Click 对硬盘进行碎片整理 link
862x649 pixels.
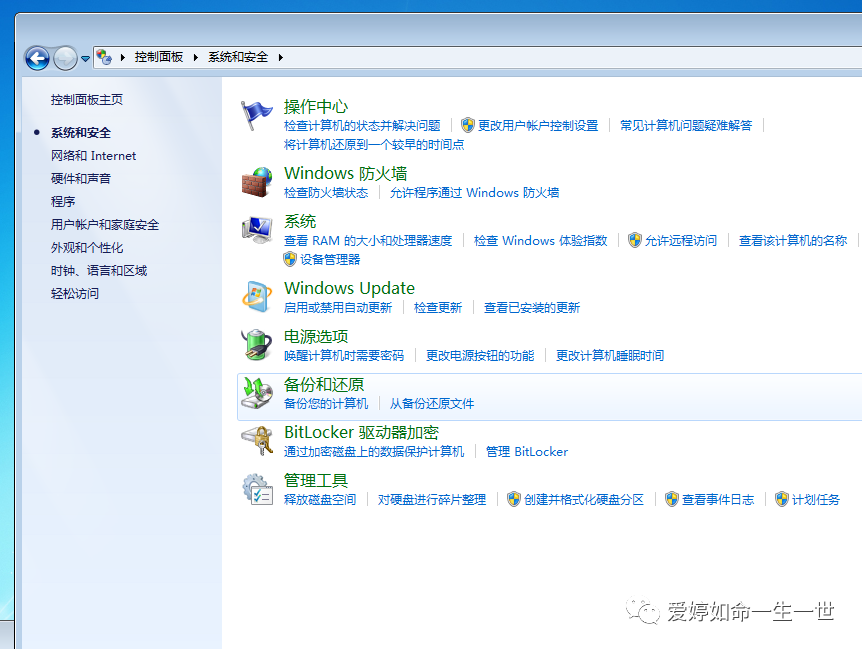point(432,500)
